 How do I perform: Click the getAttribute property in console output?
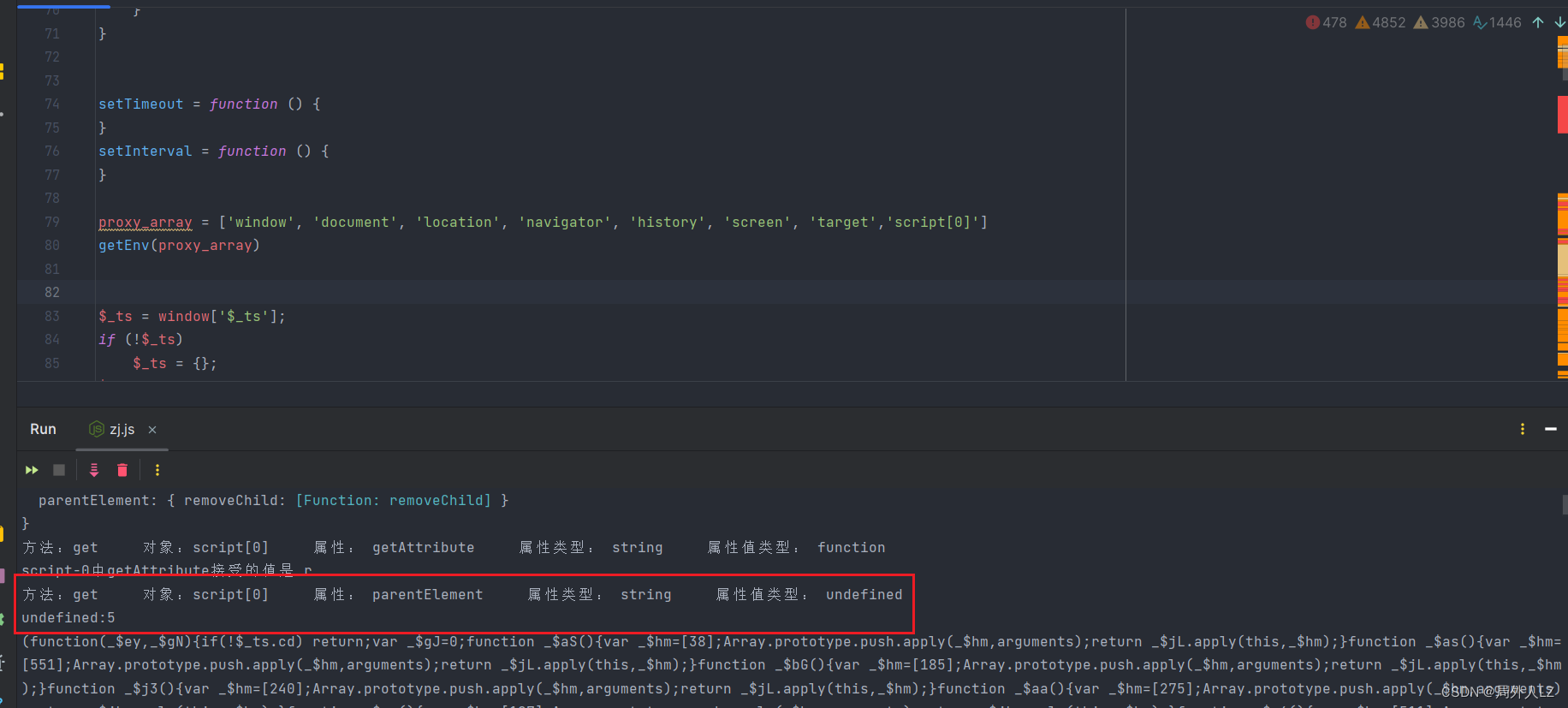coord(423,548)
